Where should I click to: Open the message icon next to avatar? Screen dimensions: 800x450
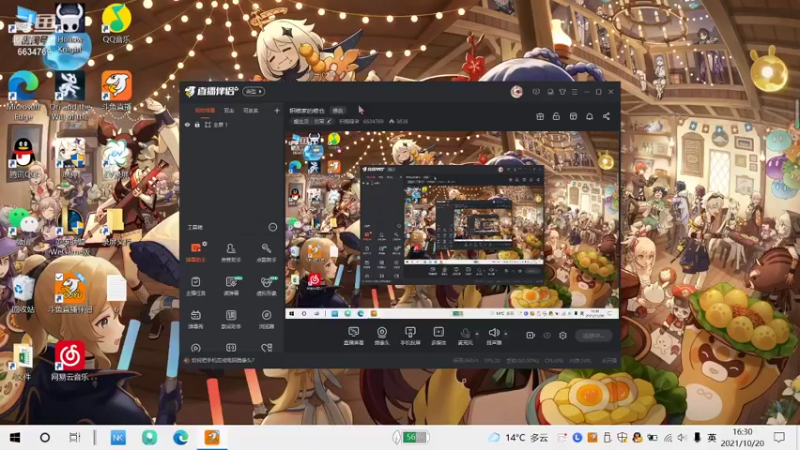click(536, 92)
